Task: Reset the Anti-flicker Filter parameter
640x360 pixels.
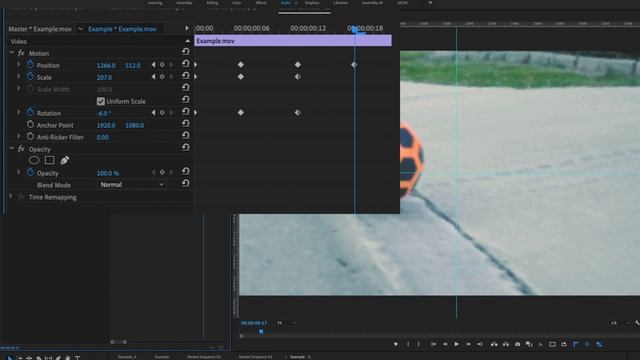Action: (x=185, y=136)
